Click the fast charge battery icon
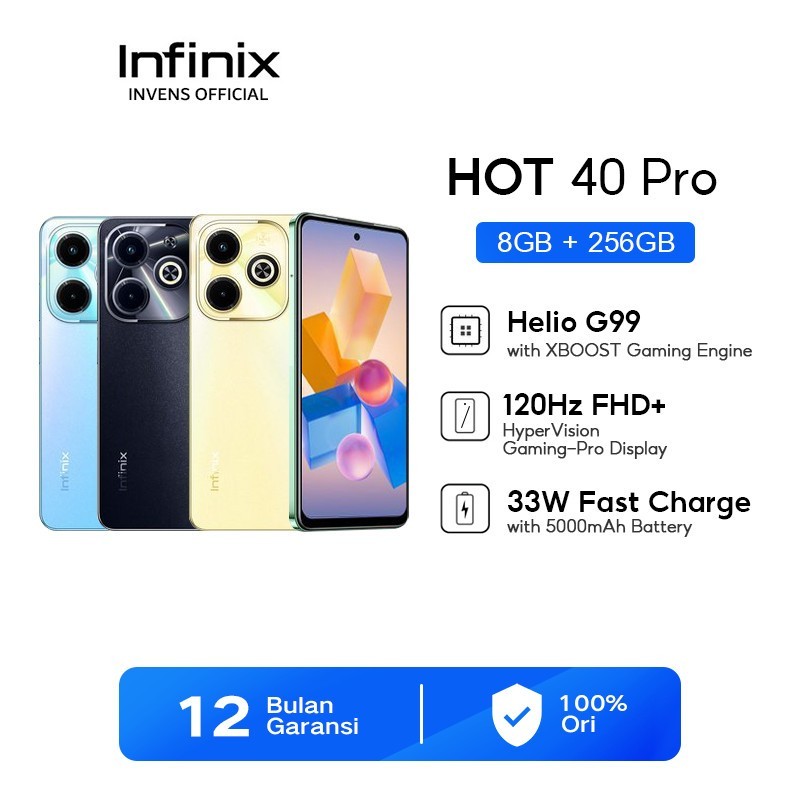The image size is (800, 800). (x=465, y=508)
